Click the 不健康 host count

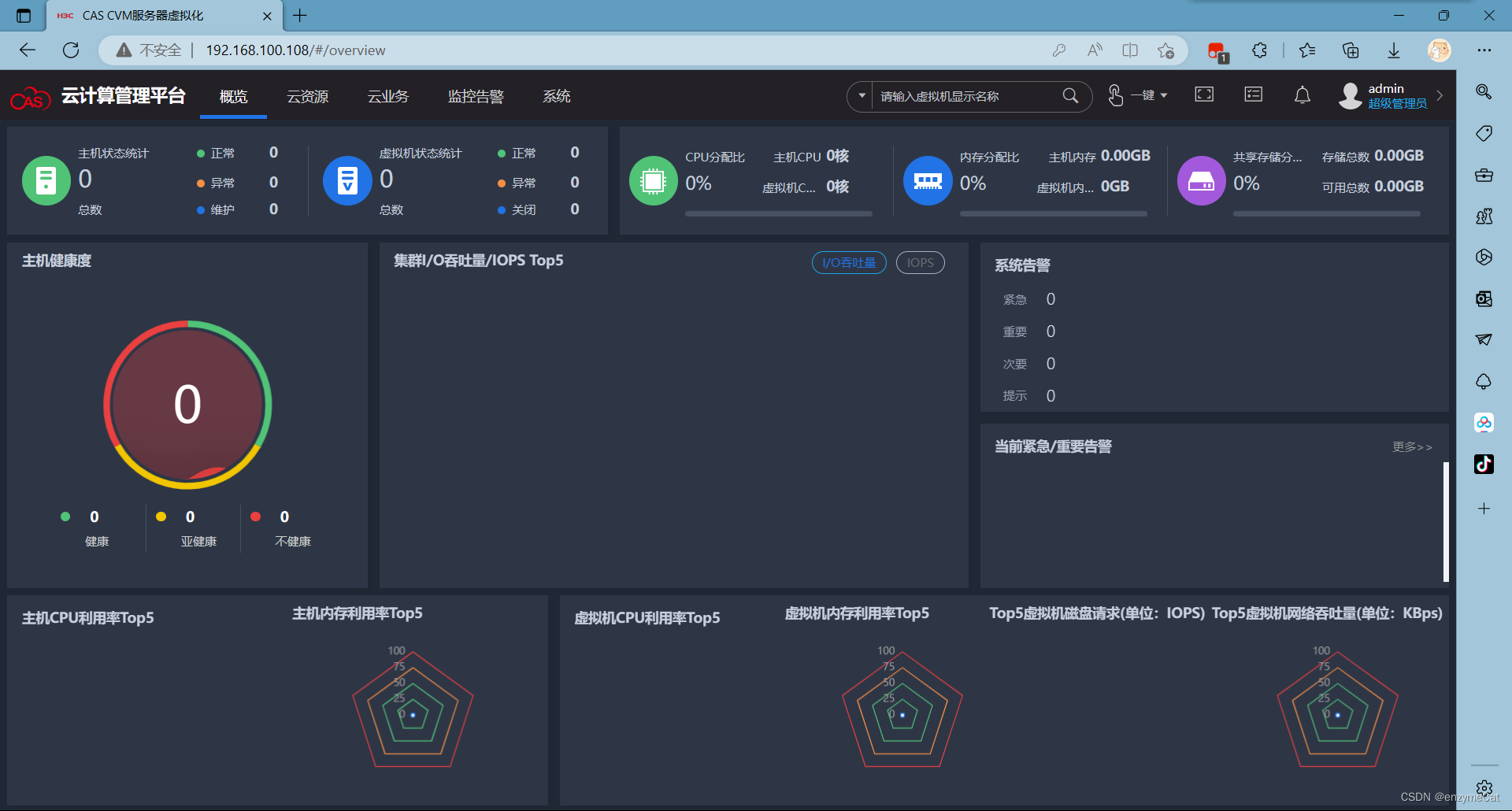pyautogui.click(x=284, y=517)
